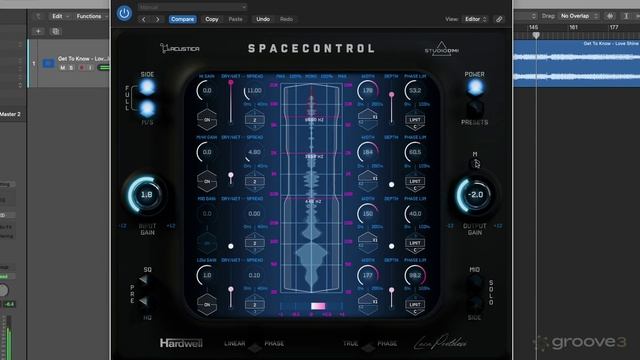
Task: Click the Low band LIMIT button
Action: click(x=415, y=304)
